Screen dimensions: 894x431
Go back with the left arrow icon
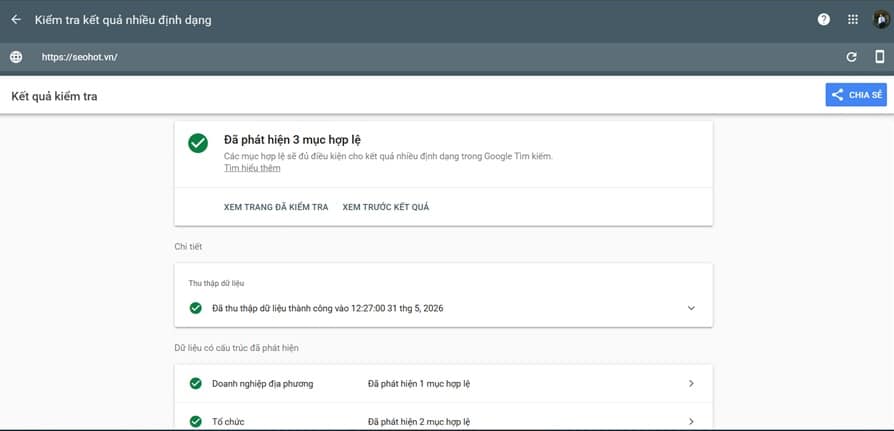tap(16, 19)
